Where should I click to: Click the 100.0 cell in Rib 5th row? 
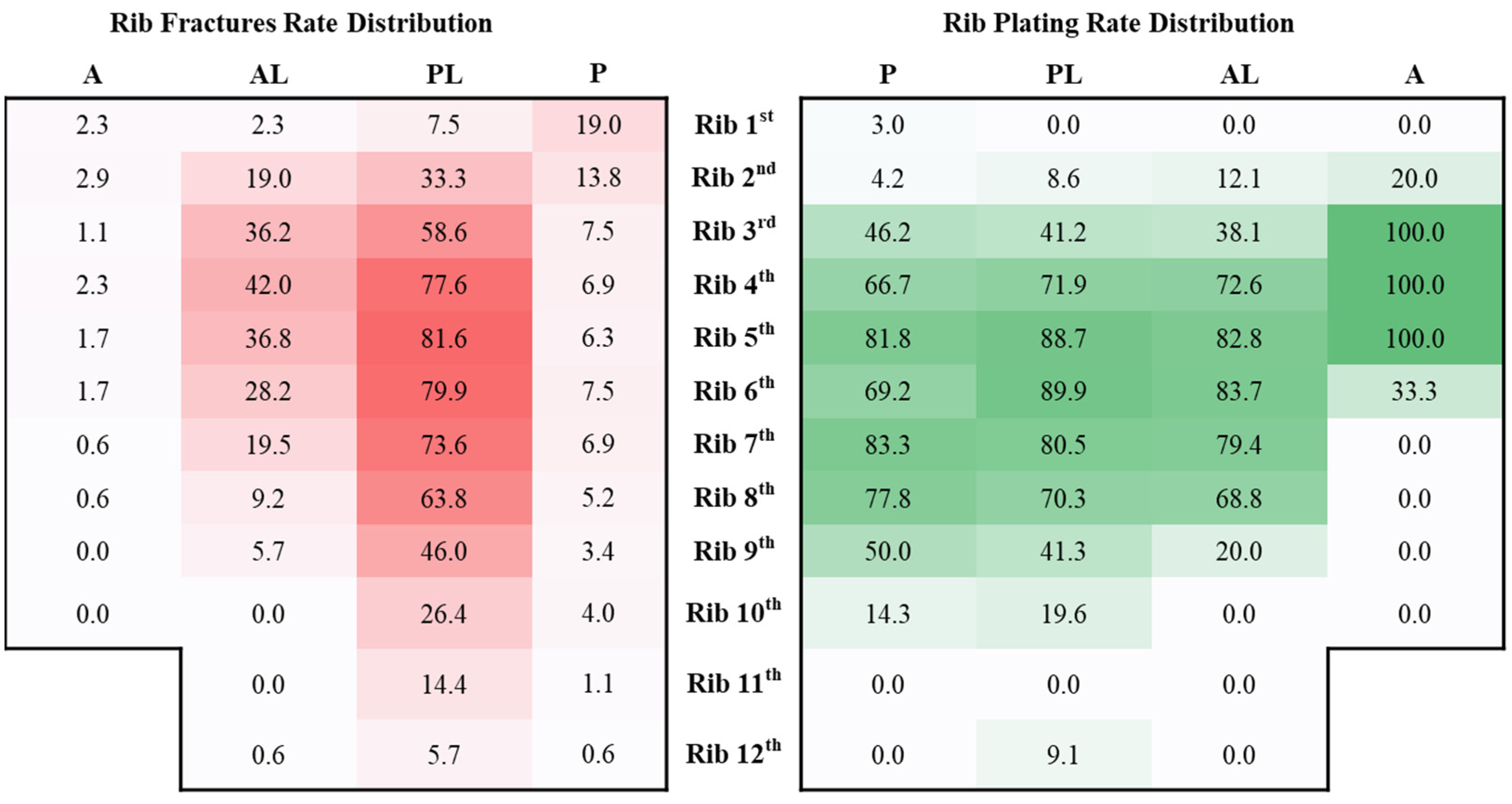click(1414, 338)
